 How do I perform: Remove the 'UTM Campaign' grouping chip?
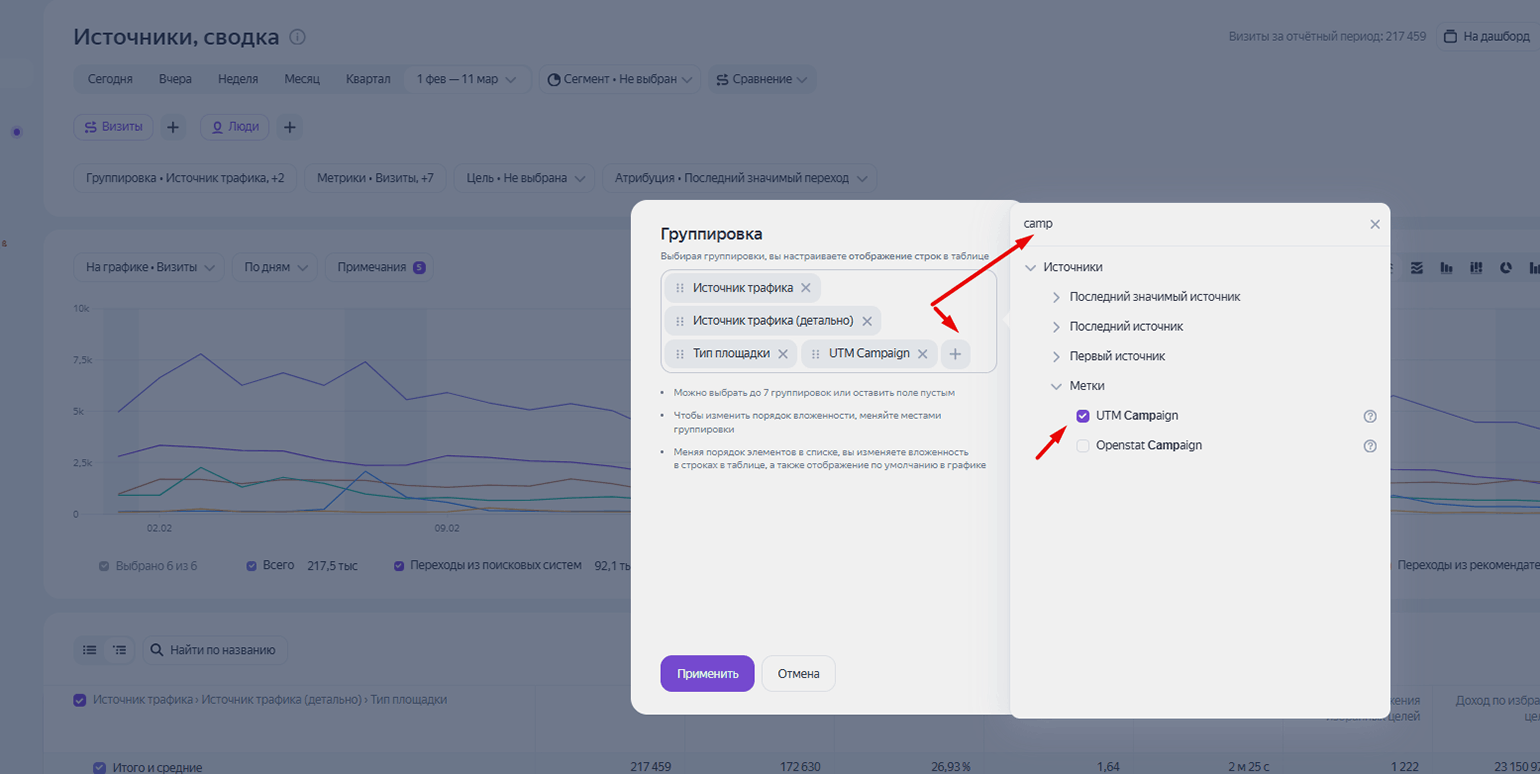[922, 354]
